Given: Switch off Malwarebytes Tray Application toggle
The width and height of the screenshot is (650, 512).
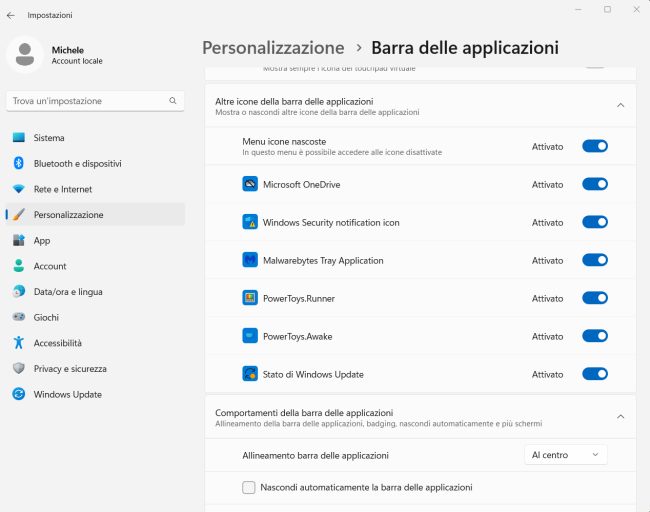Looking at the screenshot, I should point(595,260).
